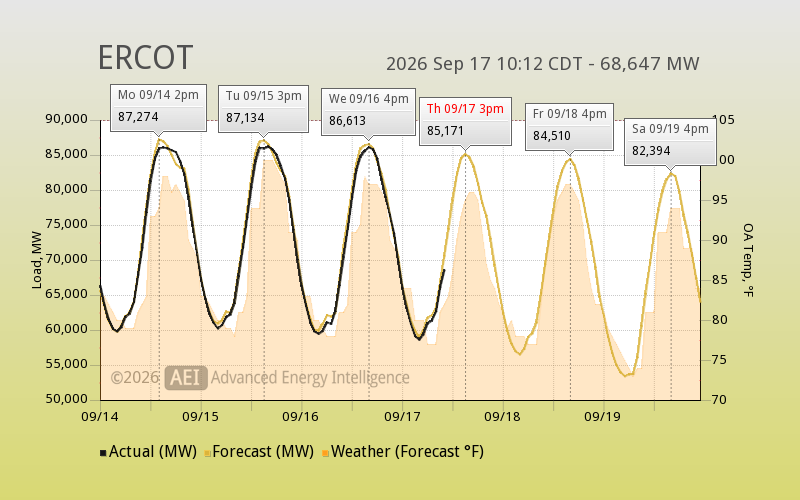Click the 09/17 date axis label

click(x=402, y=417)
